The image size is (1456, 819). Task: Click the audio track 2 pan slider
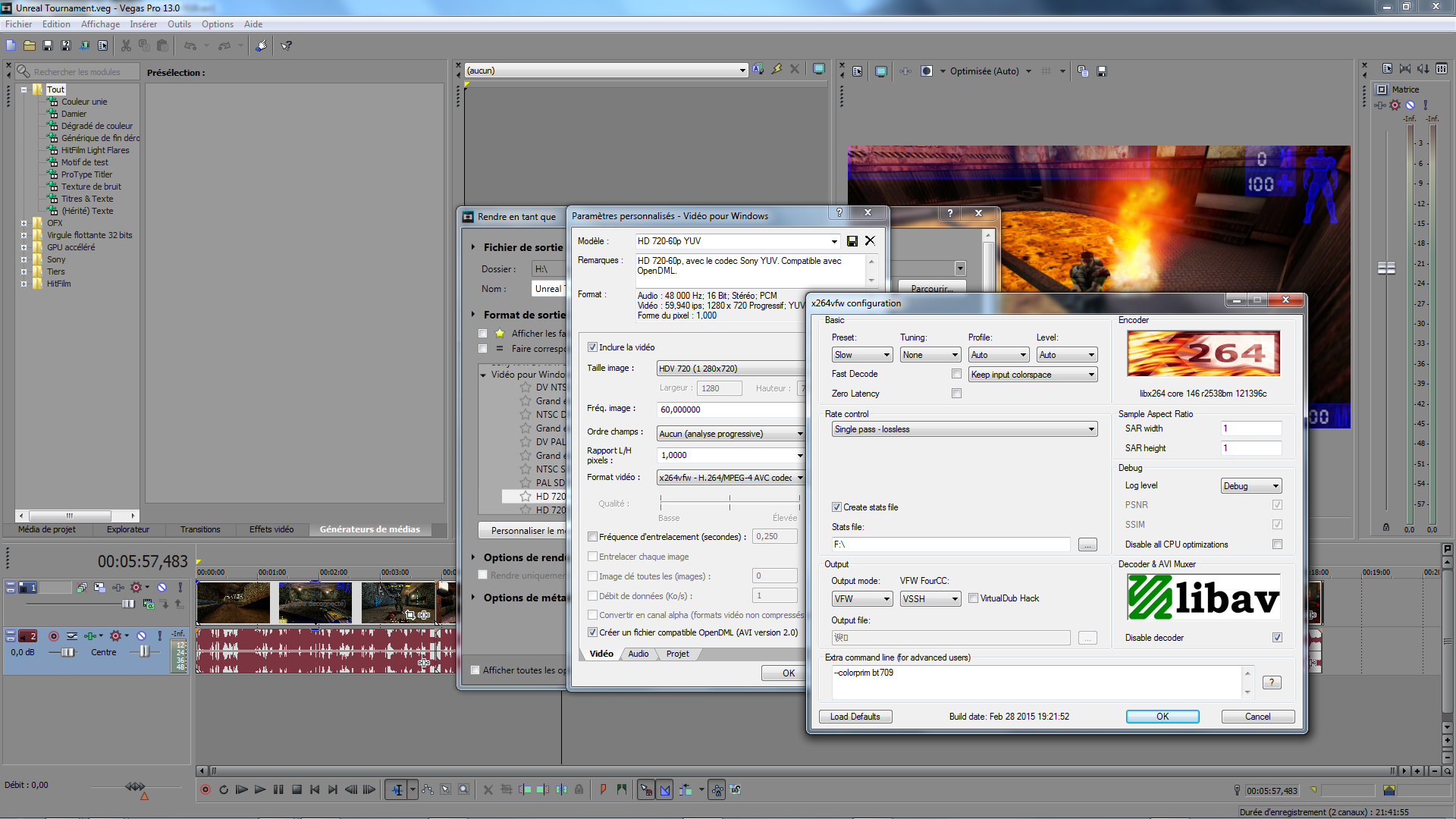[143, 652]
